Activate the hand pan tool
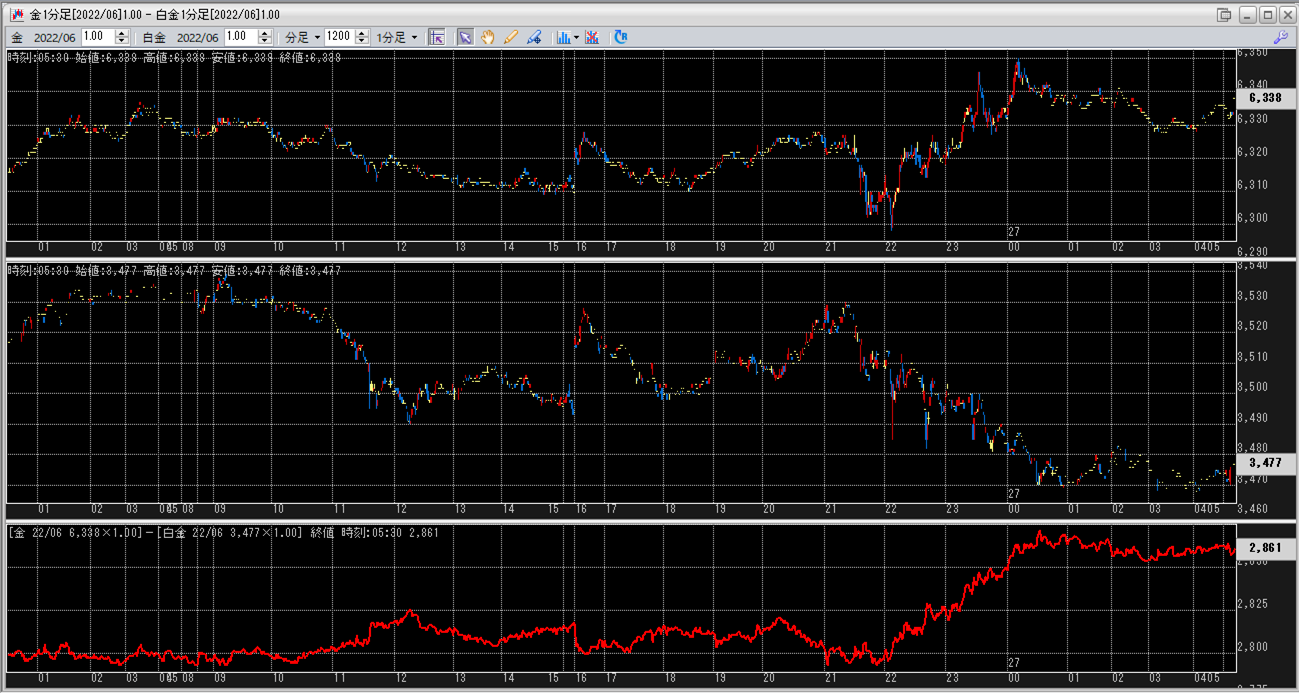This screenshot has width=1299, height=694. click(488, 37)
